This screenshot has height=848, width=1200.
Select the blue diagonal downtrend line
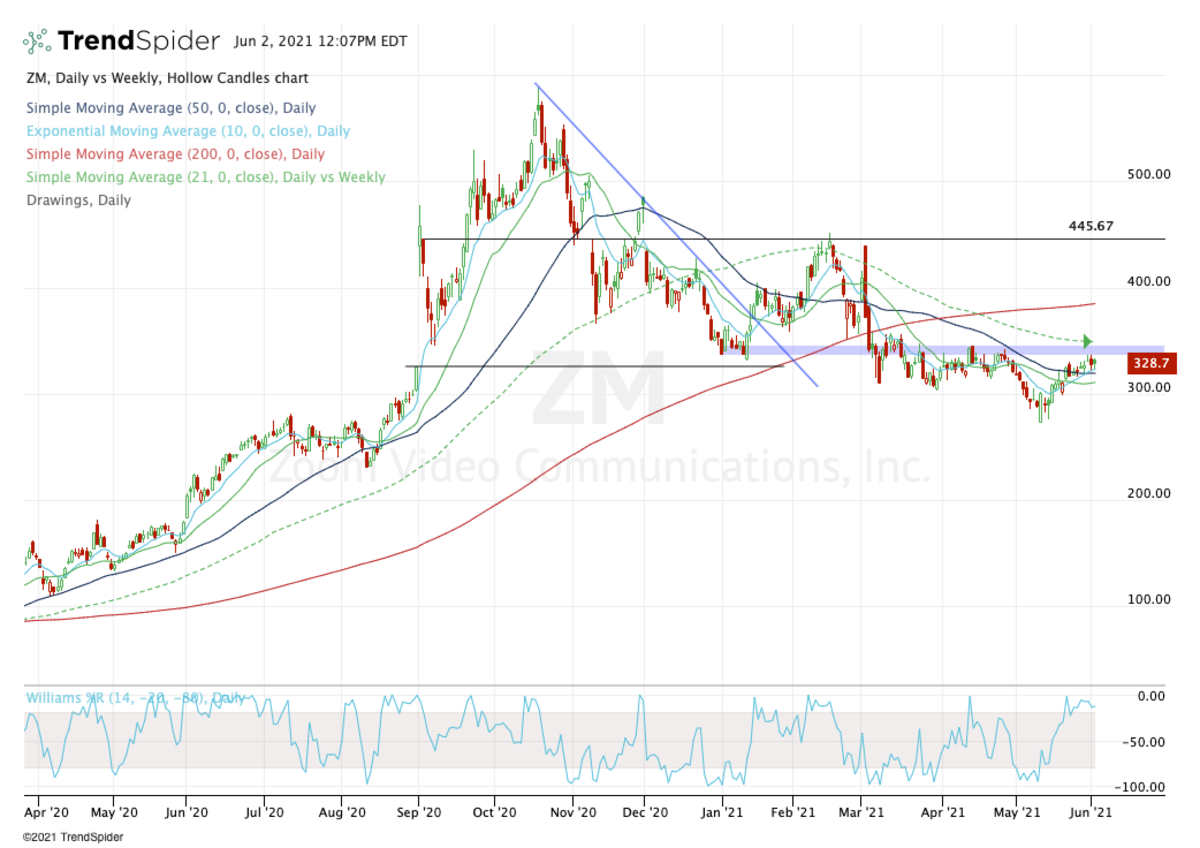[x=680, y=240]
